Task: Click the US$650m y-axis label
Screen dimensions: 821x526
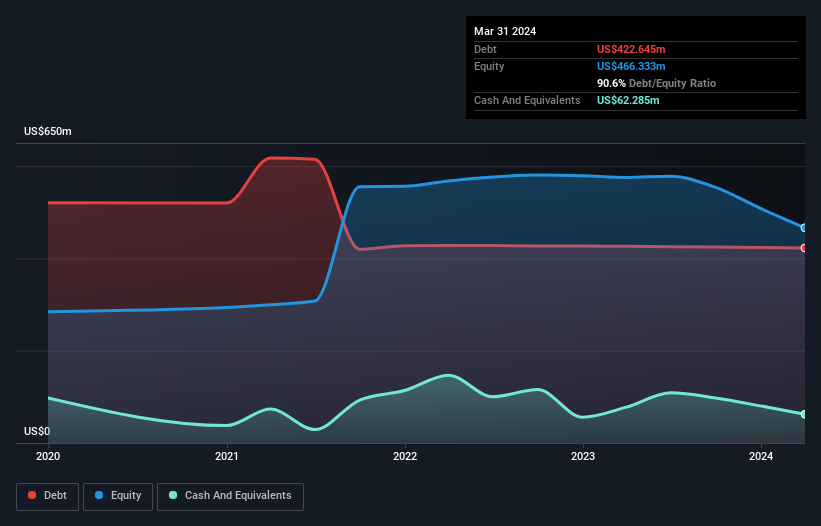Action: click(48, 131)
